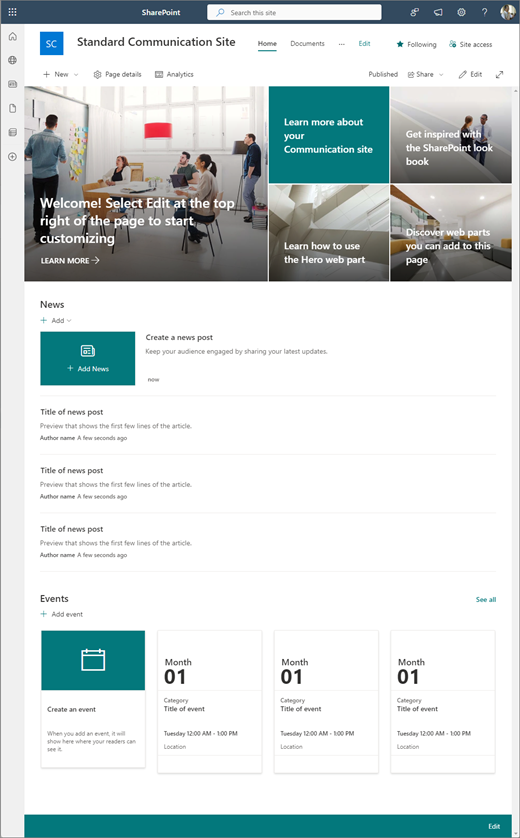Click Create a news post heading
The image size is (520, 838).
tap(179, 337)
